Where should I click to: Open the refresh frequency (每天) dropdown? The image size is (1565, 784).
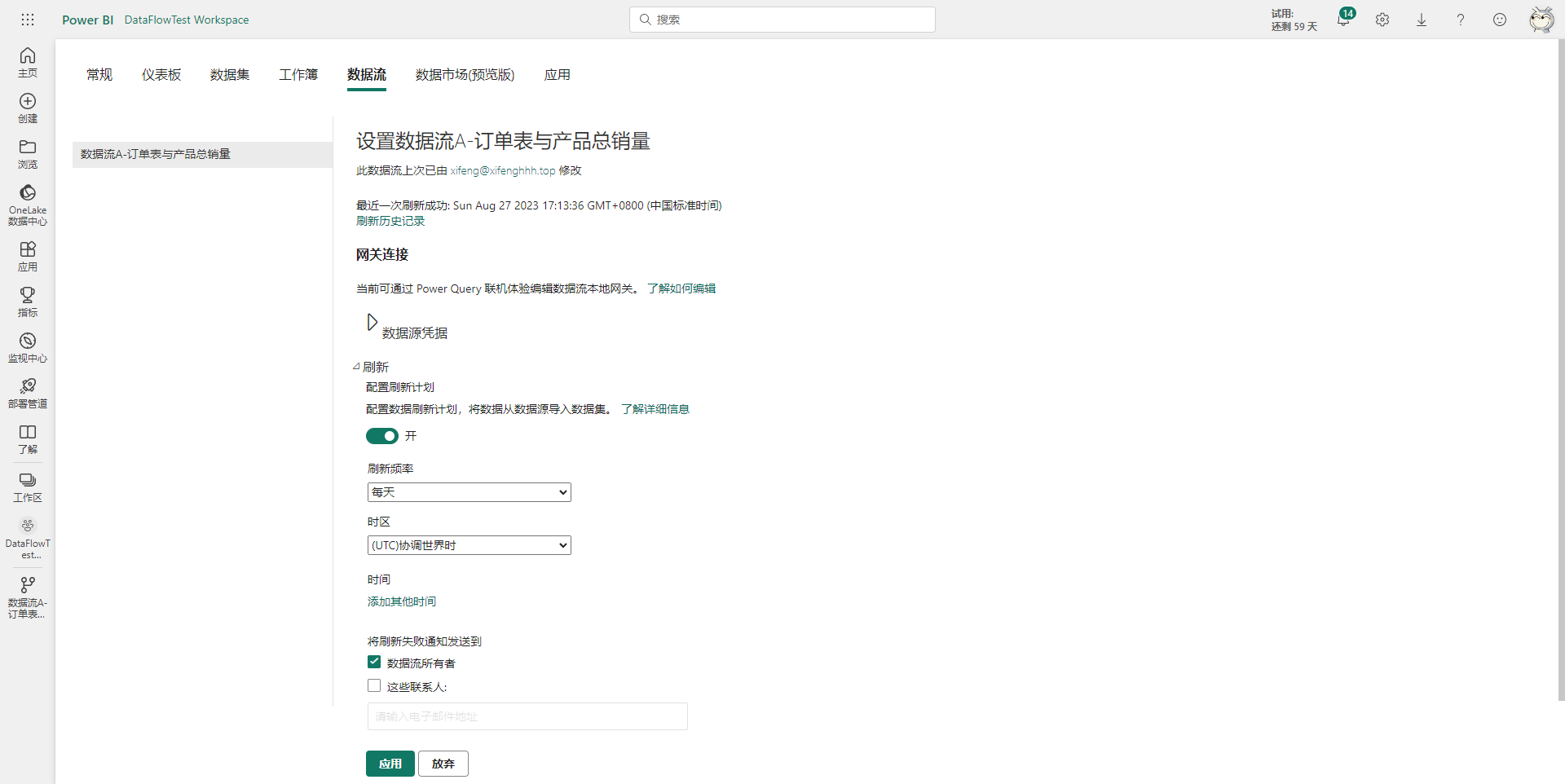[469, 492]
